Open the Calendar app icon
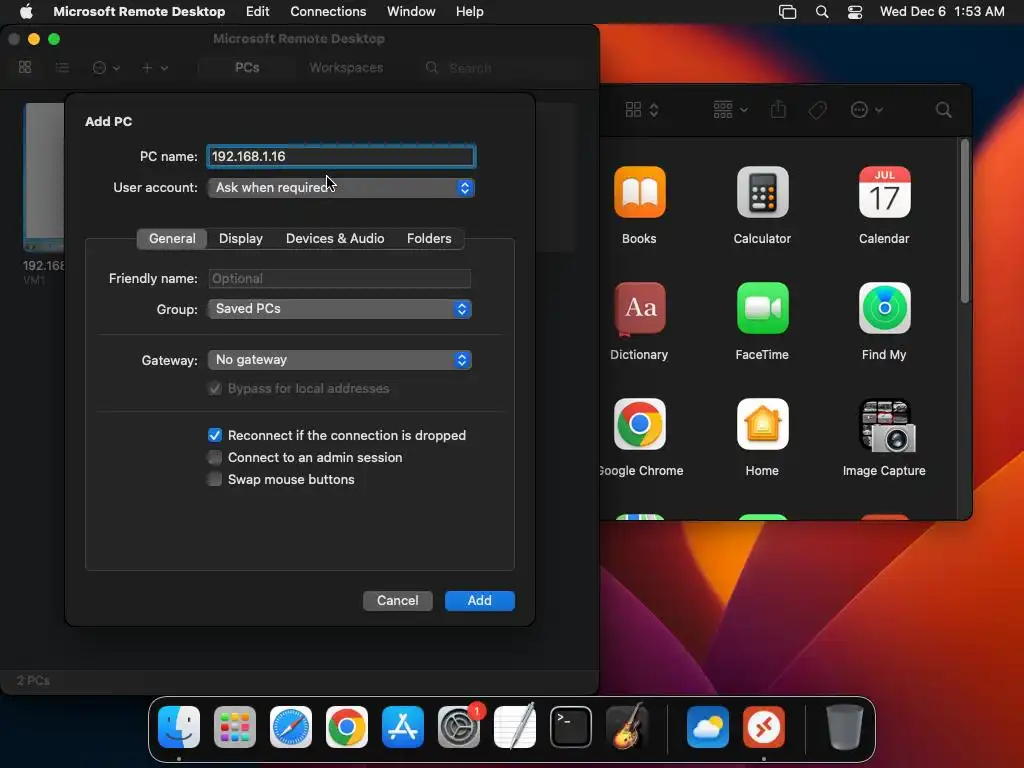 [884, 192]
